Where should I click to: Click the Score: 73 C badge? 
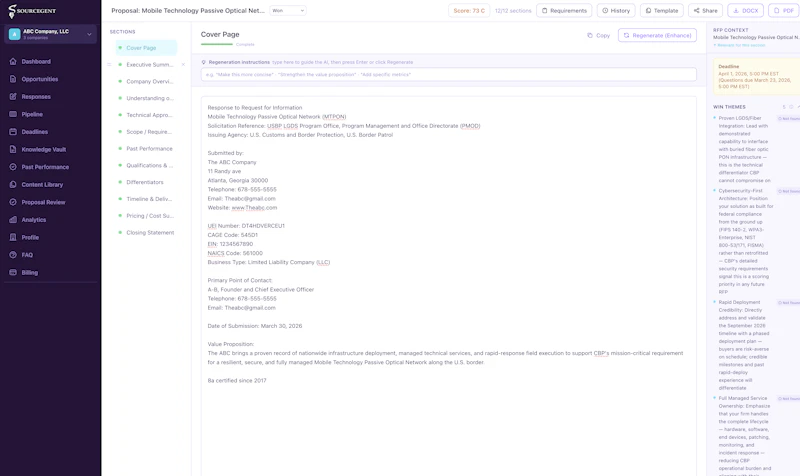469,11
